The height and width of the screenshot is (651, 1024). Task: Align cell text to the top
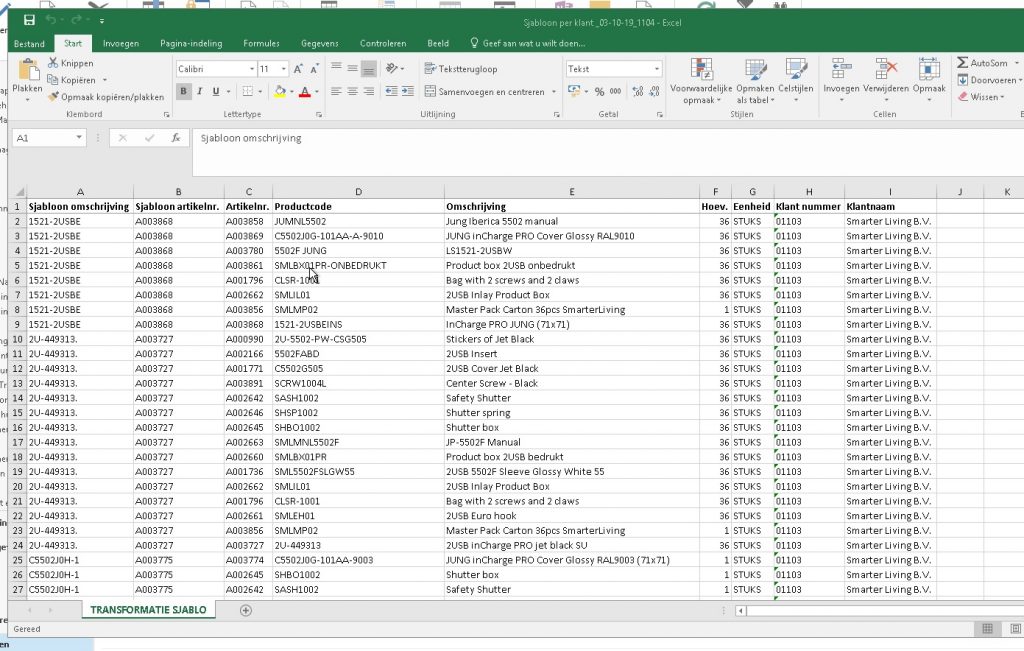336,67
